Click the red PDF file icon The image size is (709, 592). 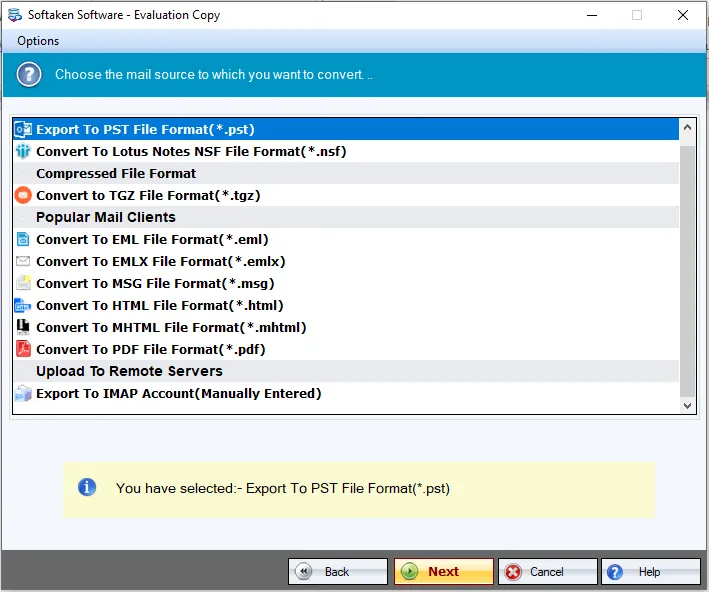point(23,349)
